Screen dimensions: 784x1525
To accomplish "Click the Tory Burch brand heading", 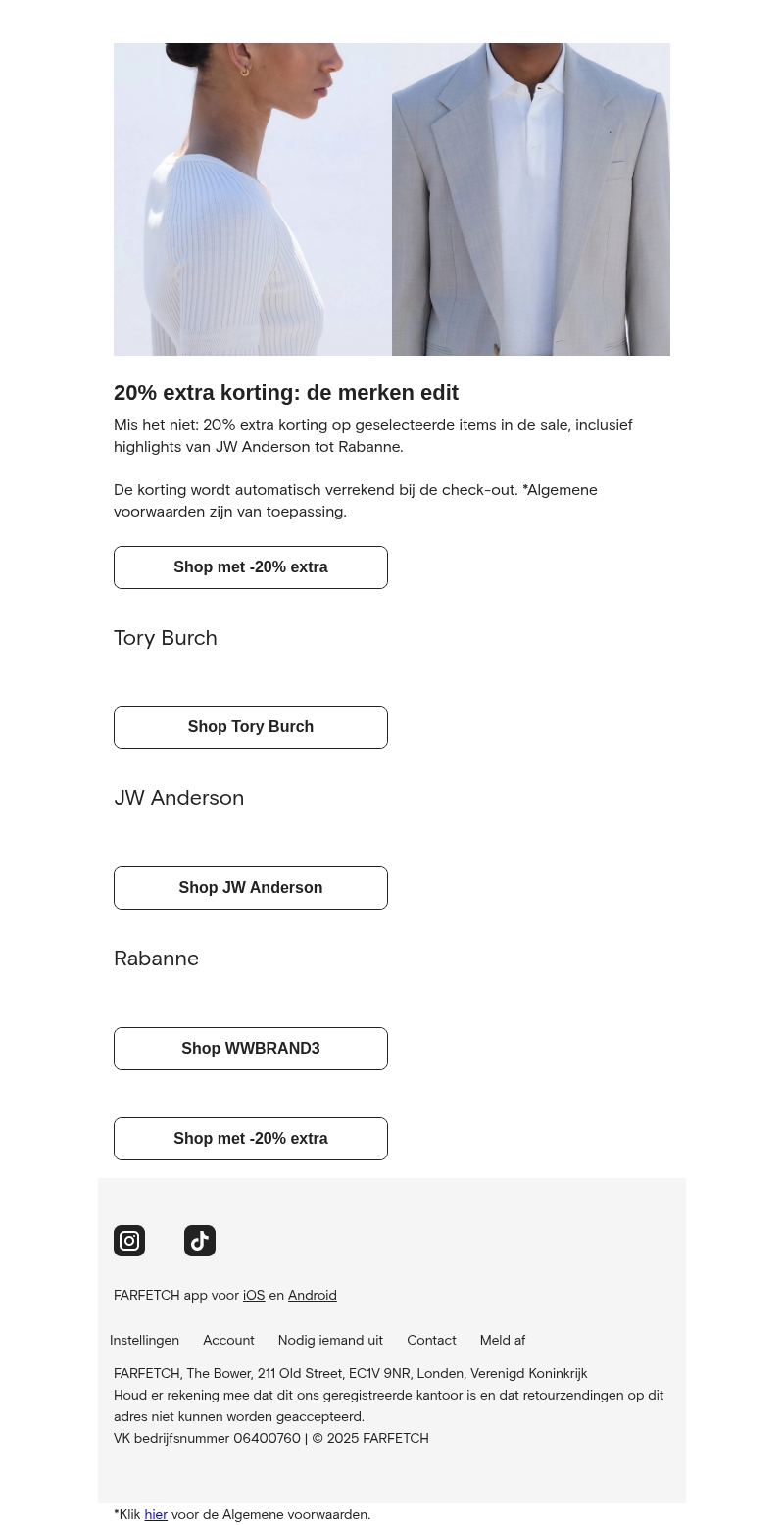I will click(x=166, y=638).
